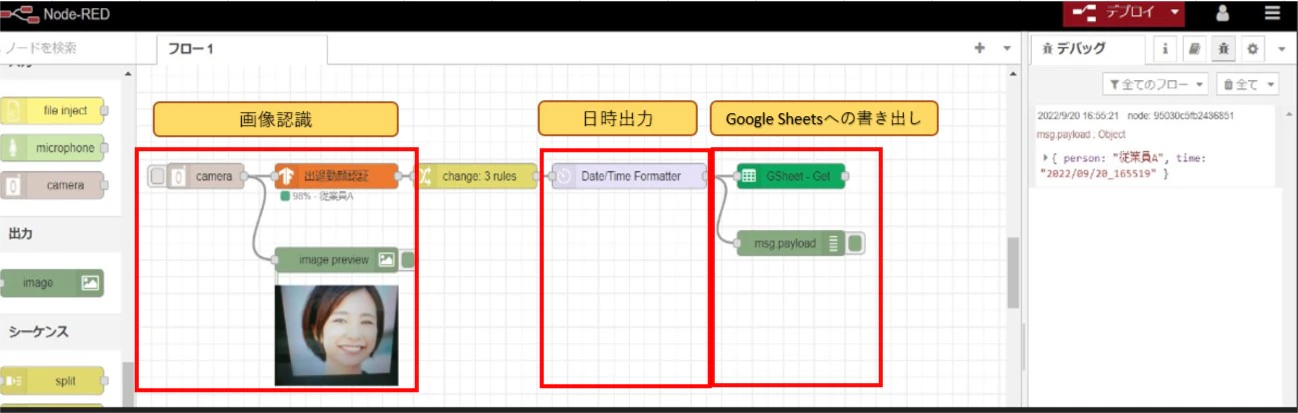Select the デバッグ sidebar tab
Viewport: 1298px width, 413px height.
click(x=1089, y=49)
